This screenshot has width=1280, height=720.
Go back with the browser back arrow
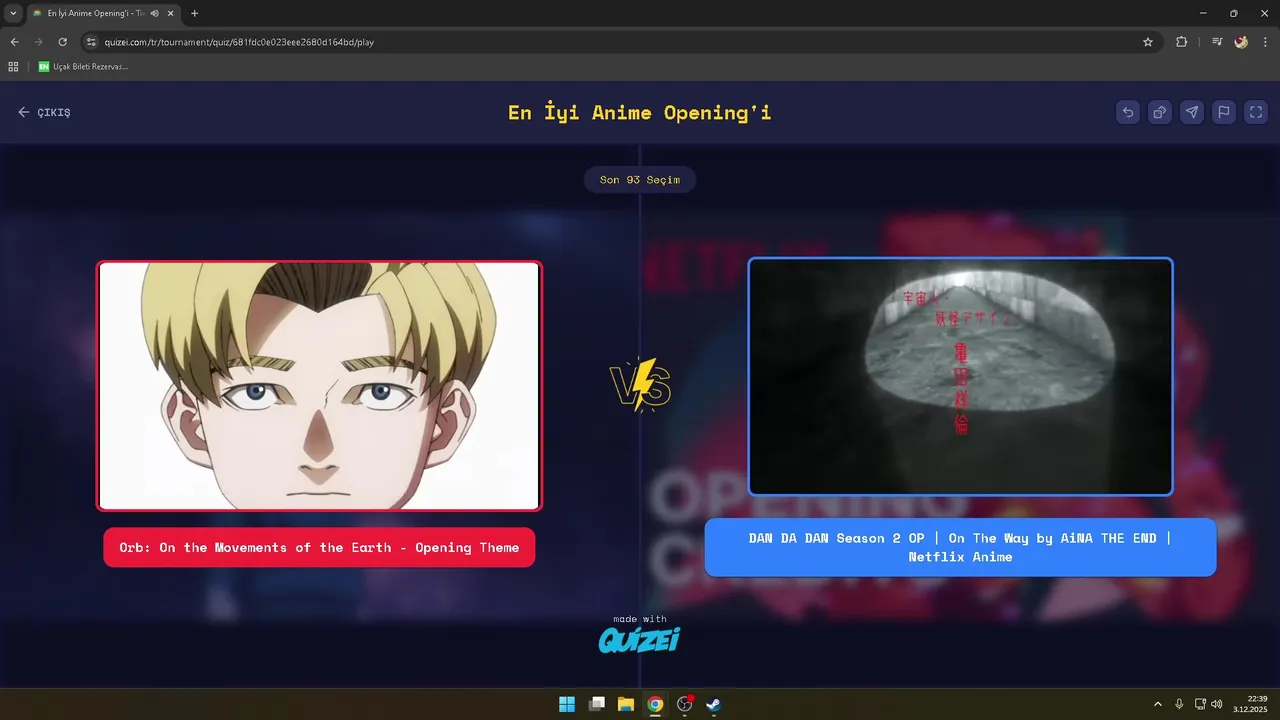[x=14, y=42]
